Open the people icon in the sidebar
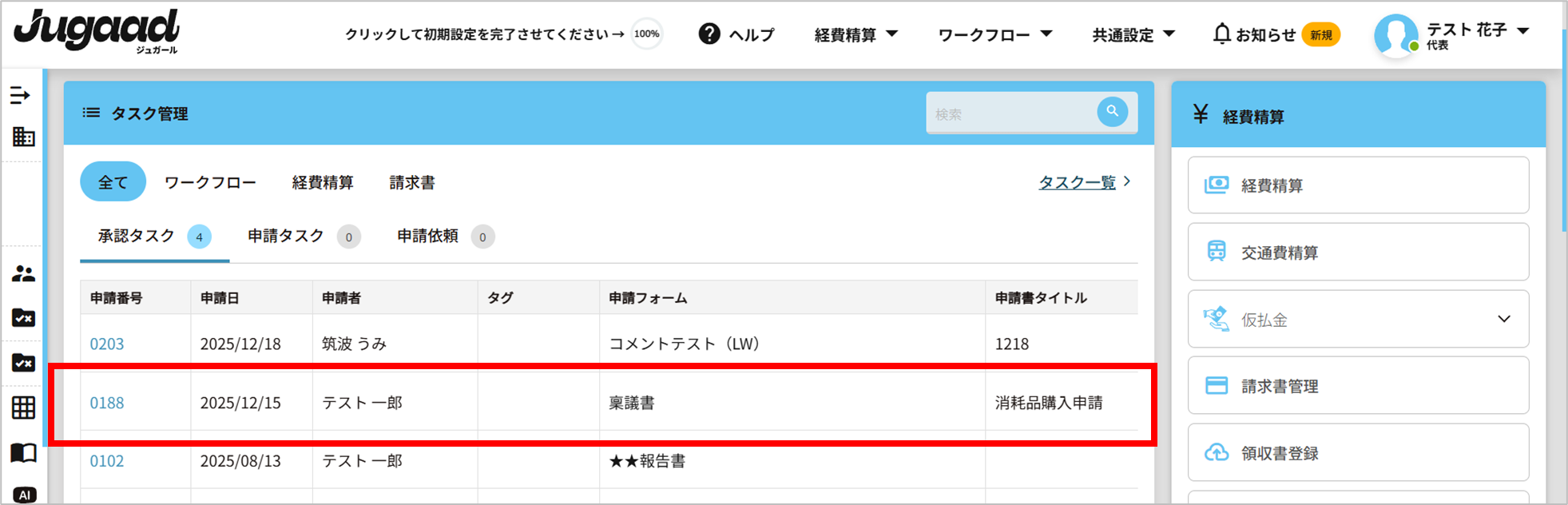The width and height of the screenshot is (1568, 505). click(x=23, y=274)
